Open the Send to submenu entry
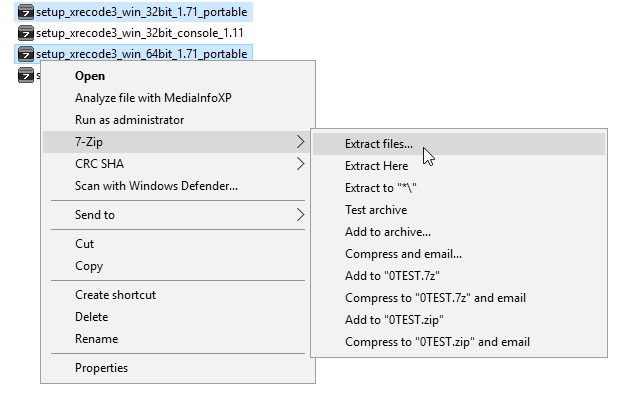 [176, 215]
